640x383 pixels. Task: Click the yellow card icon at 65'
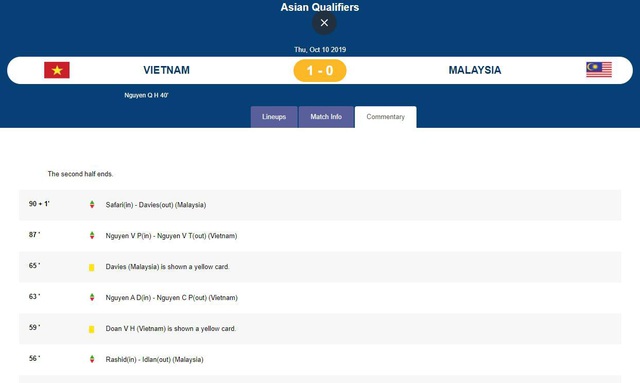91,267
